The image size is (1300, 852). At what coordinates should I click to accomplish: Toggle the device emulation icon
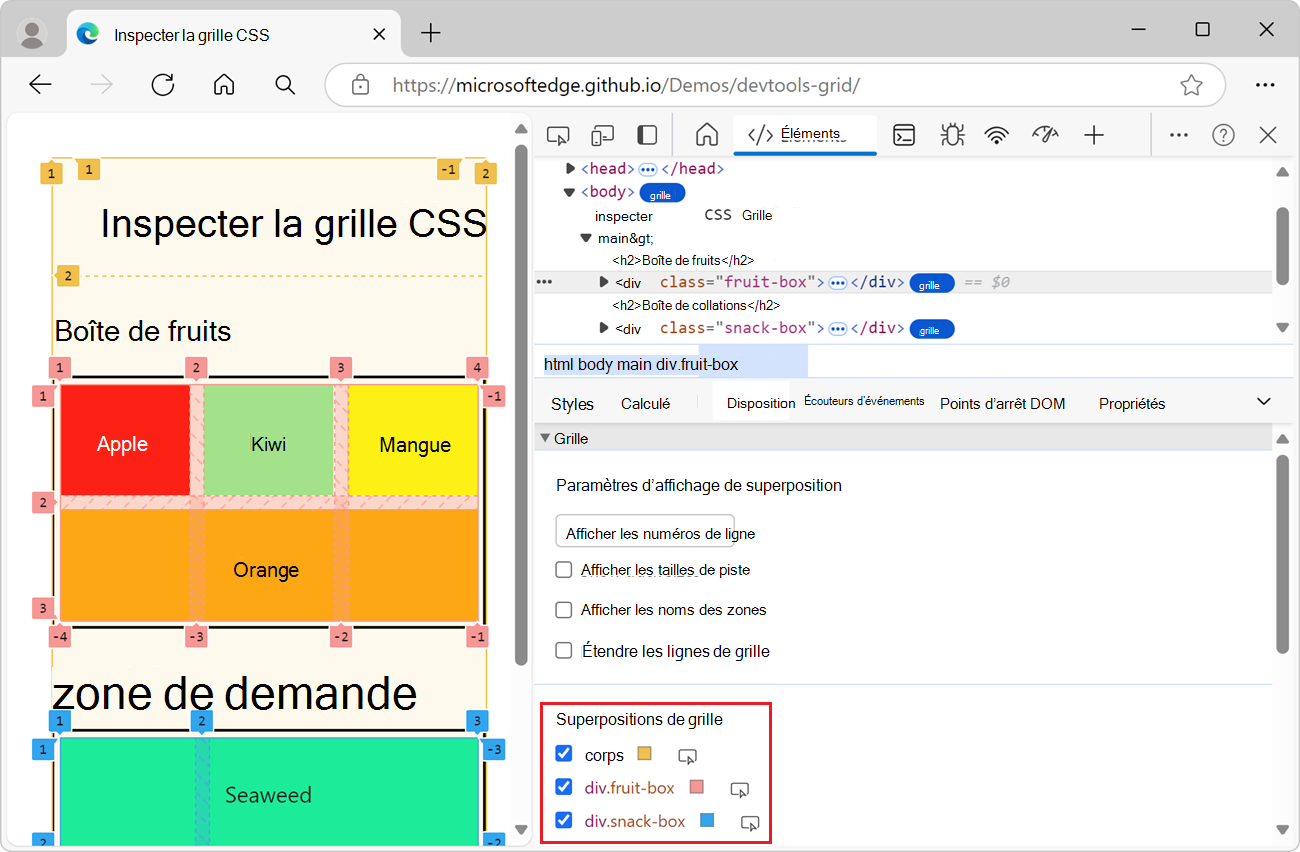602,134
